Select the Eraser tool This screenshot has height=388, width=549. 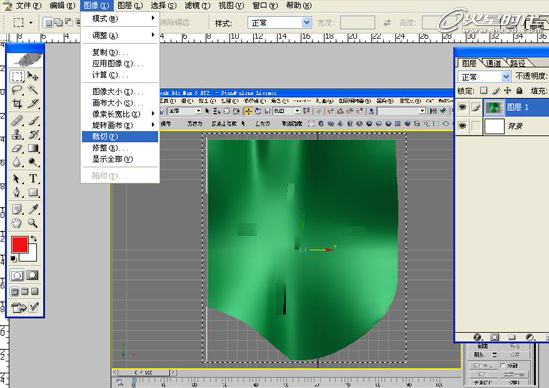(x=16, y=148)
